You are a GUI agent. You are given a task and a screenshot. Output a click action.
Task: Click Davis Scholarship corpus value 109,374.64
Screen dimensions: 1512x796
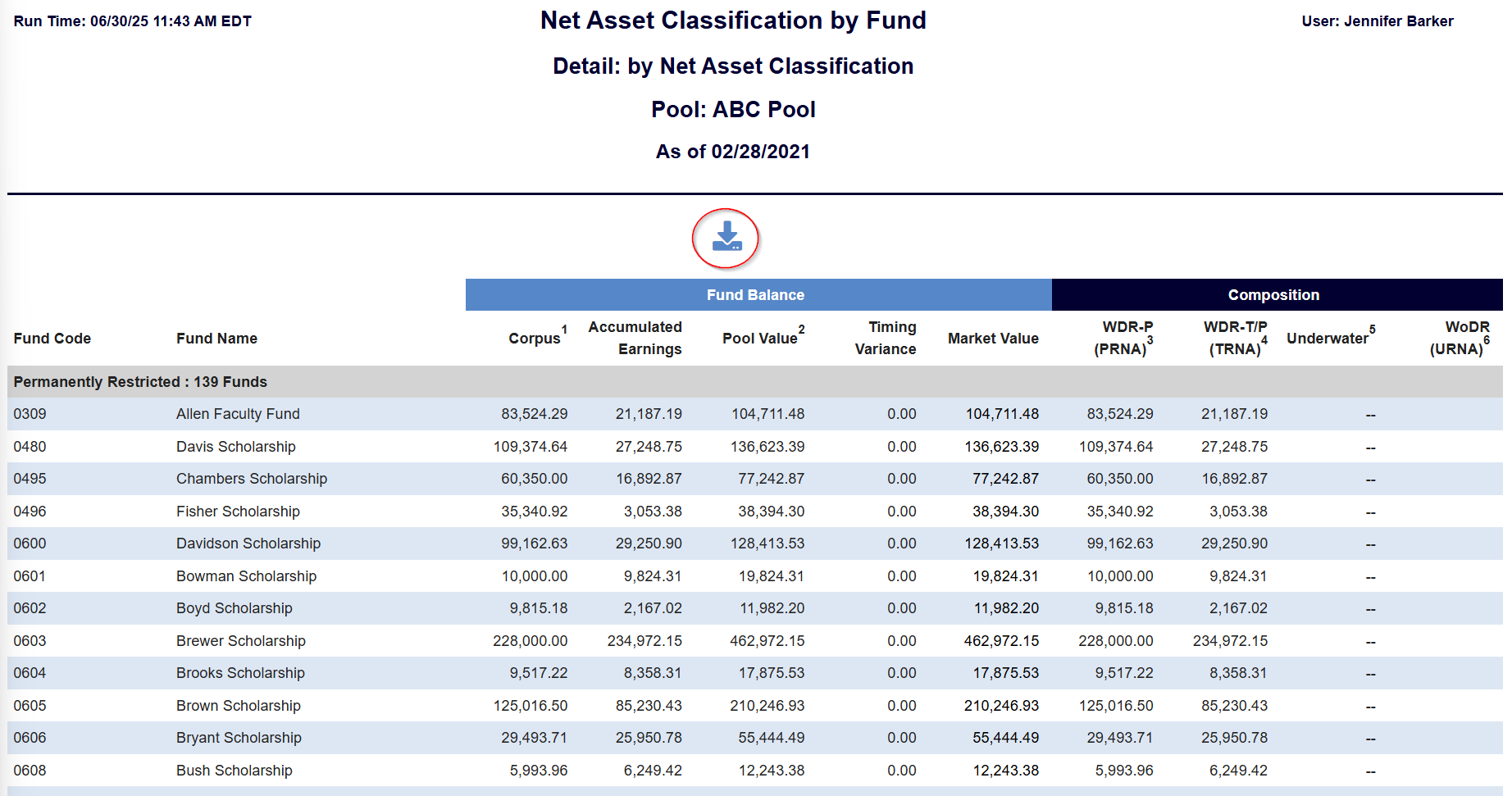[x=531, y=447]
